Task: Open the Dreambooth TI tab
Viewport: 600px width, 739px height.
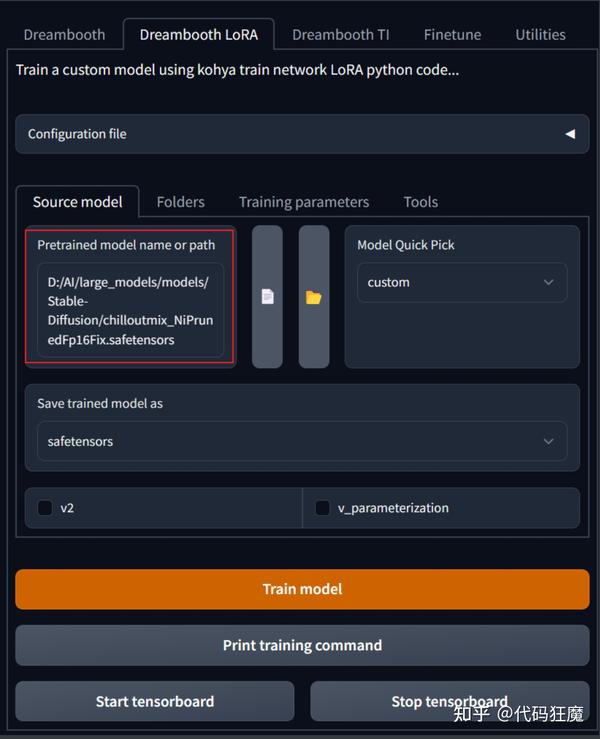Action: 340,34
